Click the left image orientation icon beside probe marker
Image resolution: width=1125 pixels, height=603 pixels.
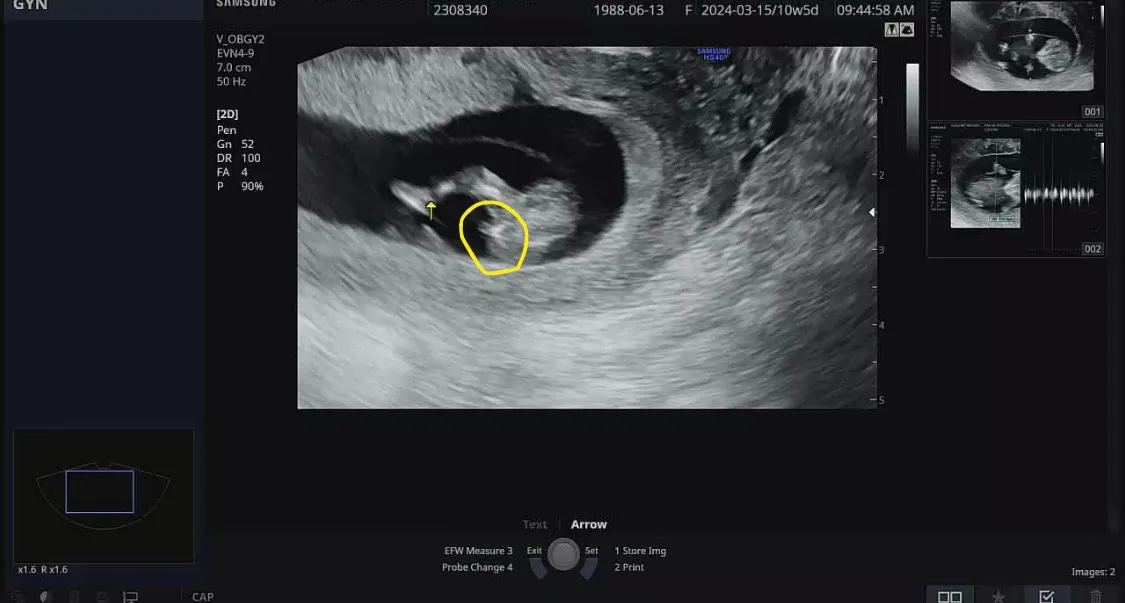click(x=893, y=29)
